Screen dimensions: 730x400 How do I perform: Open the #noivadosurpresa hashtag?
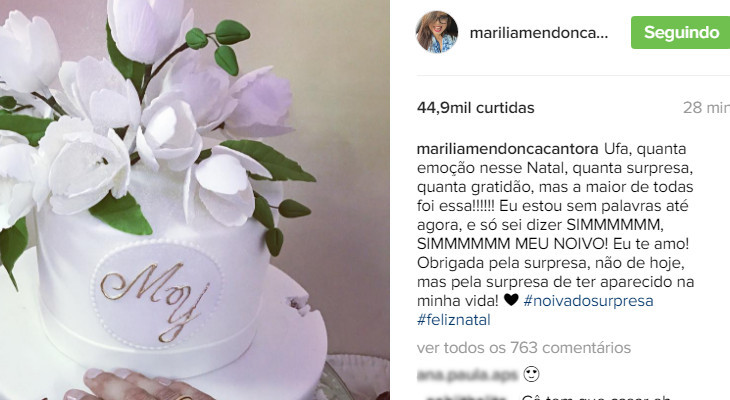[588, 301]
